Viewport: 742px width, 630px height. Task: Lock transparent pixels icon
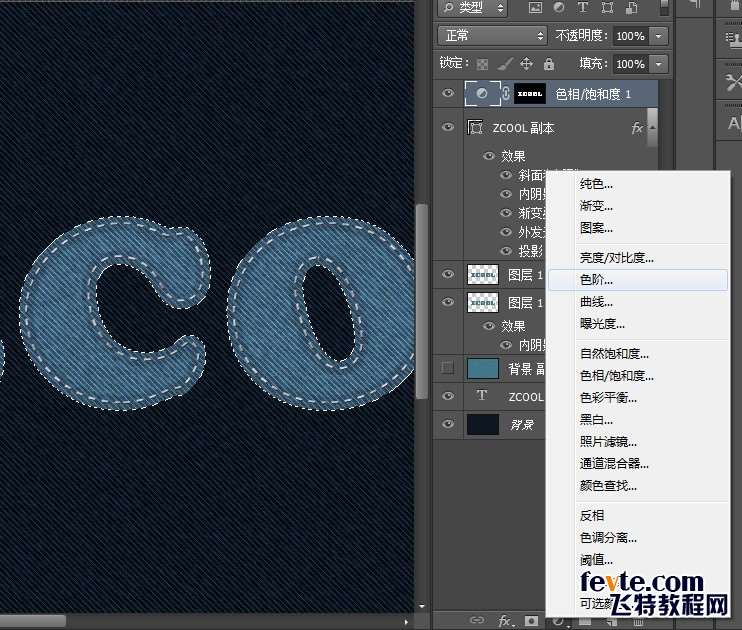point(482,64)
